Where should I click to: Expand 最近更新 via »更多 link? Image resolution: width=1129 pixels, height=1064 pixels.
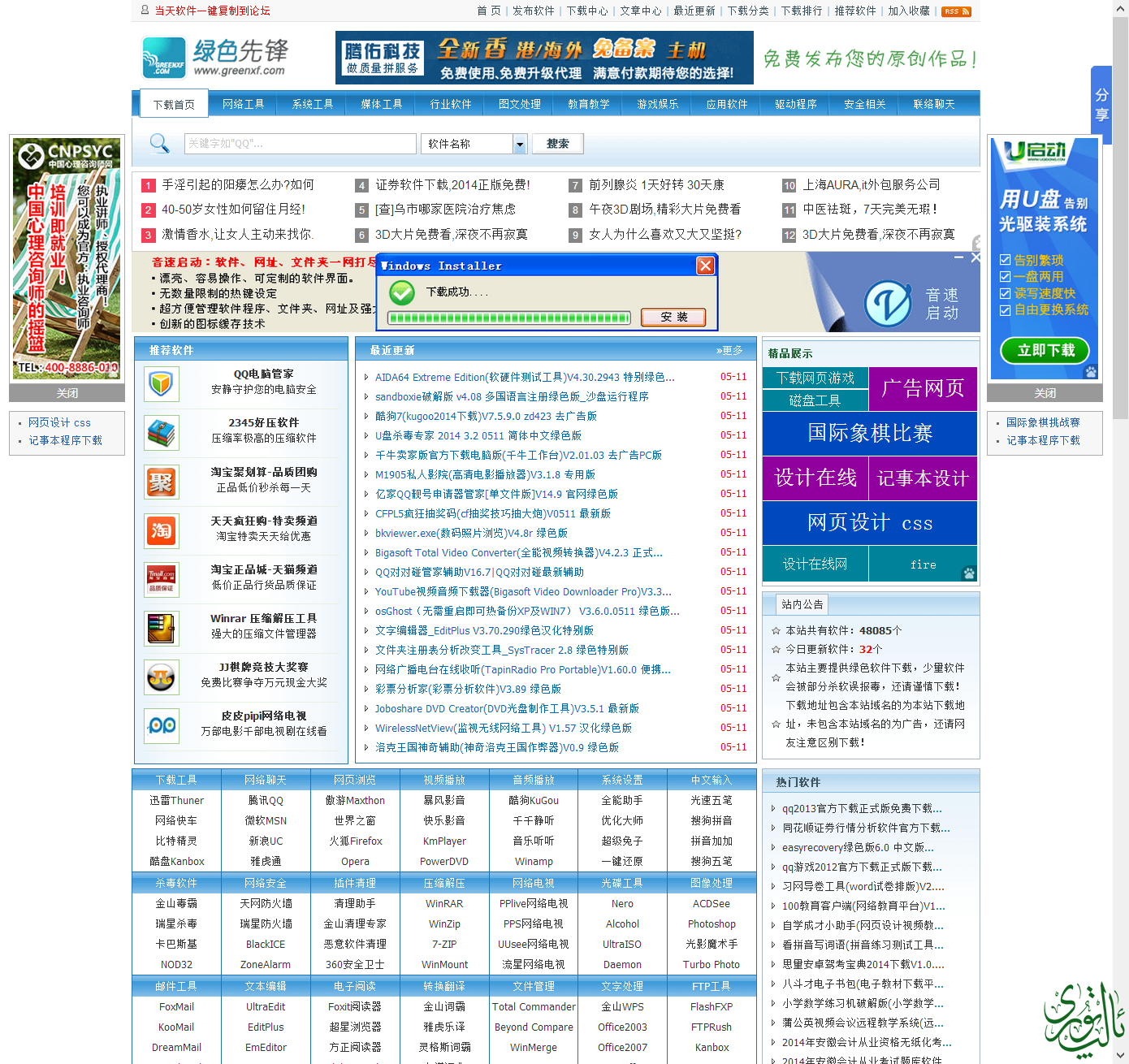(729, 350)
